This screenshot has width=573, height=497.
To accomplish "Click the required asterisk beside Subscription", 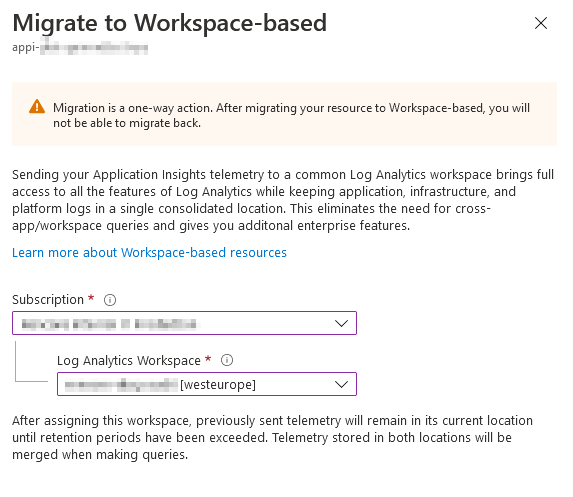I will (x=91, y=298).
